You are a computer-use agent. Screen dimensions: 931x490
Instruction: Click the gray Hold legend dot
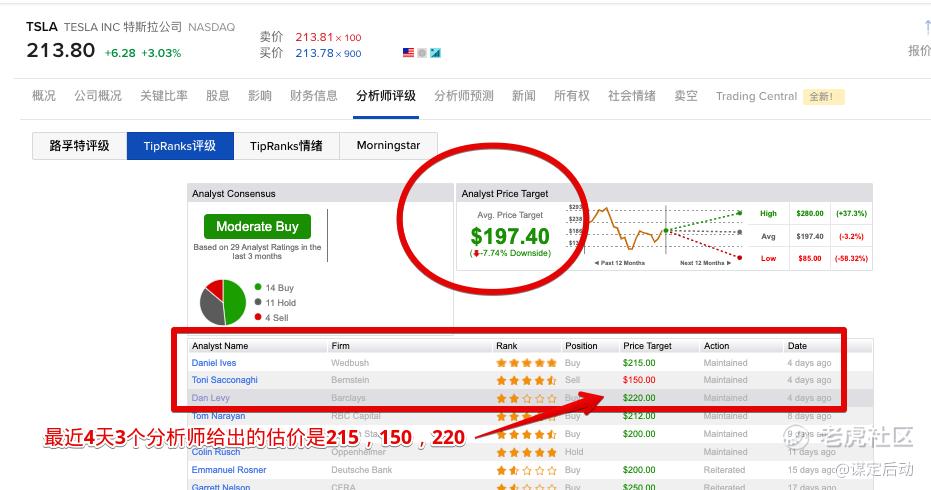(x=258, y=302)
